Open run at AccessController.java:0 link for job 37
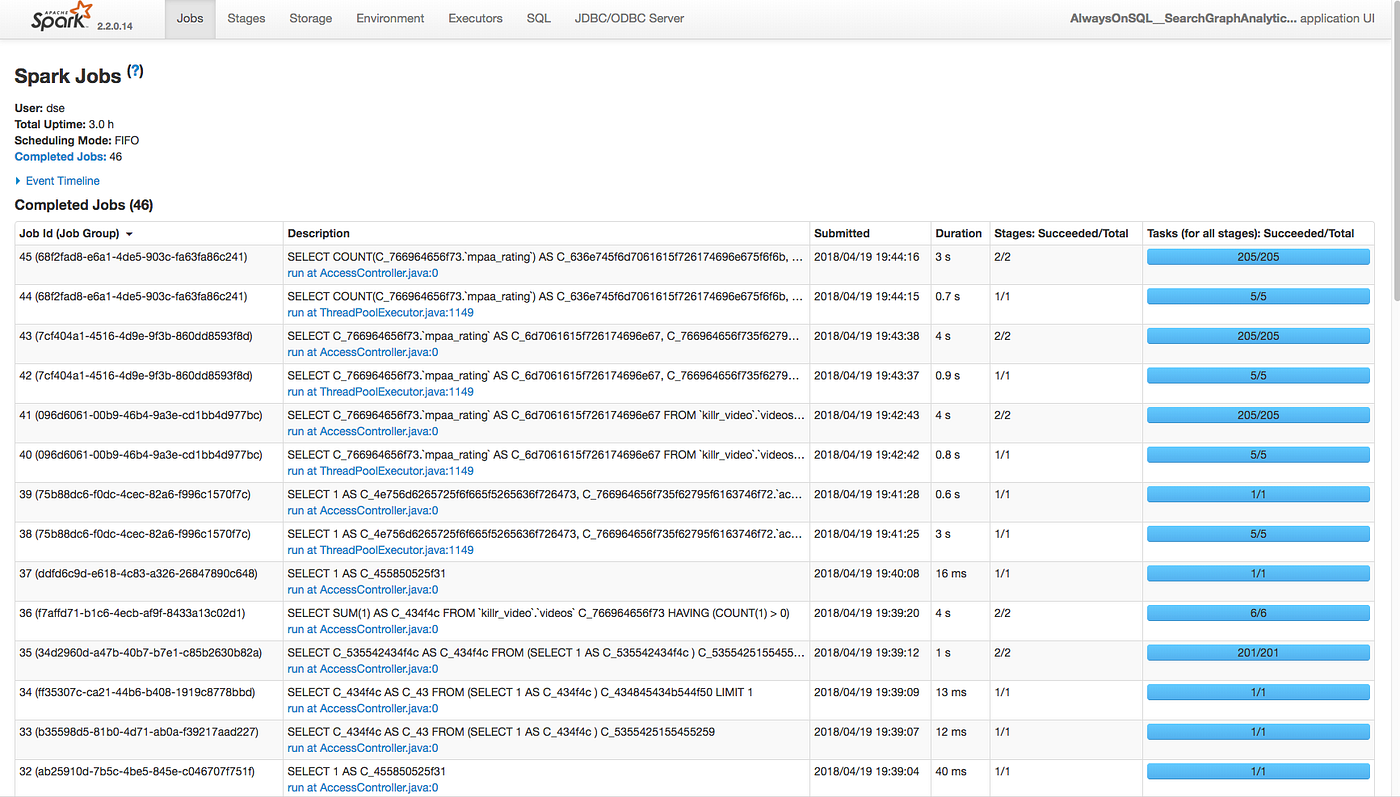The width and height of the screenshot is (1400, 797). [x=362, y=589]
